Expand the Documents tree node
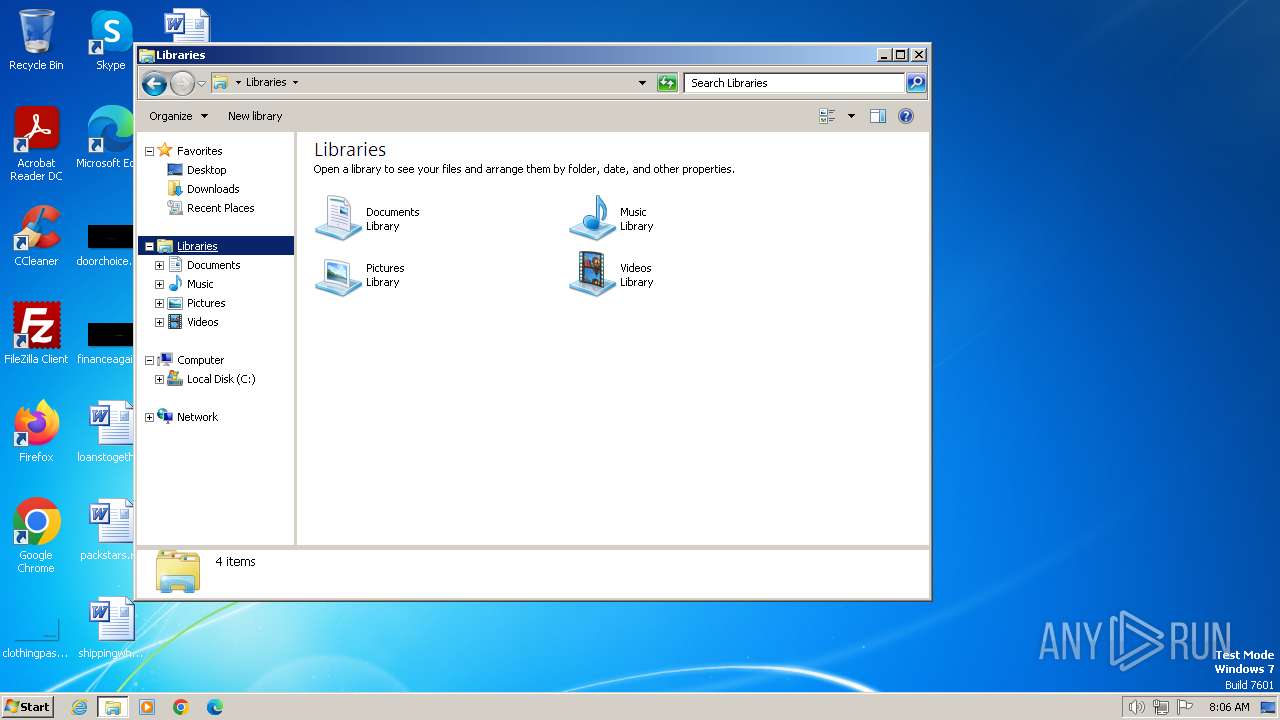Viewport: 1280px width, 720px height. [159, 265]
